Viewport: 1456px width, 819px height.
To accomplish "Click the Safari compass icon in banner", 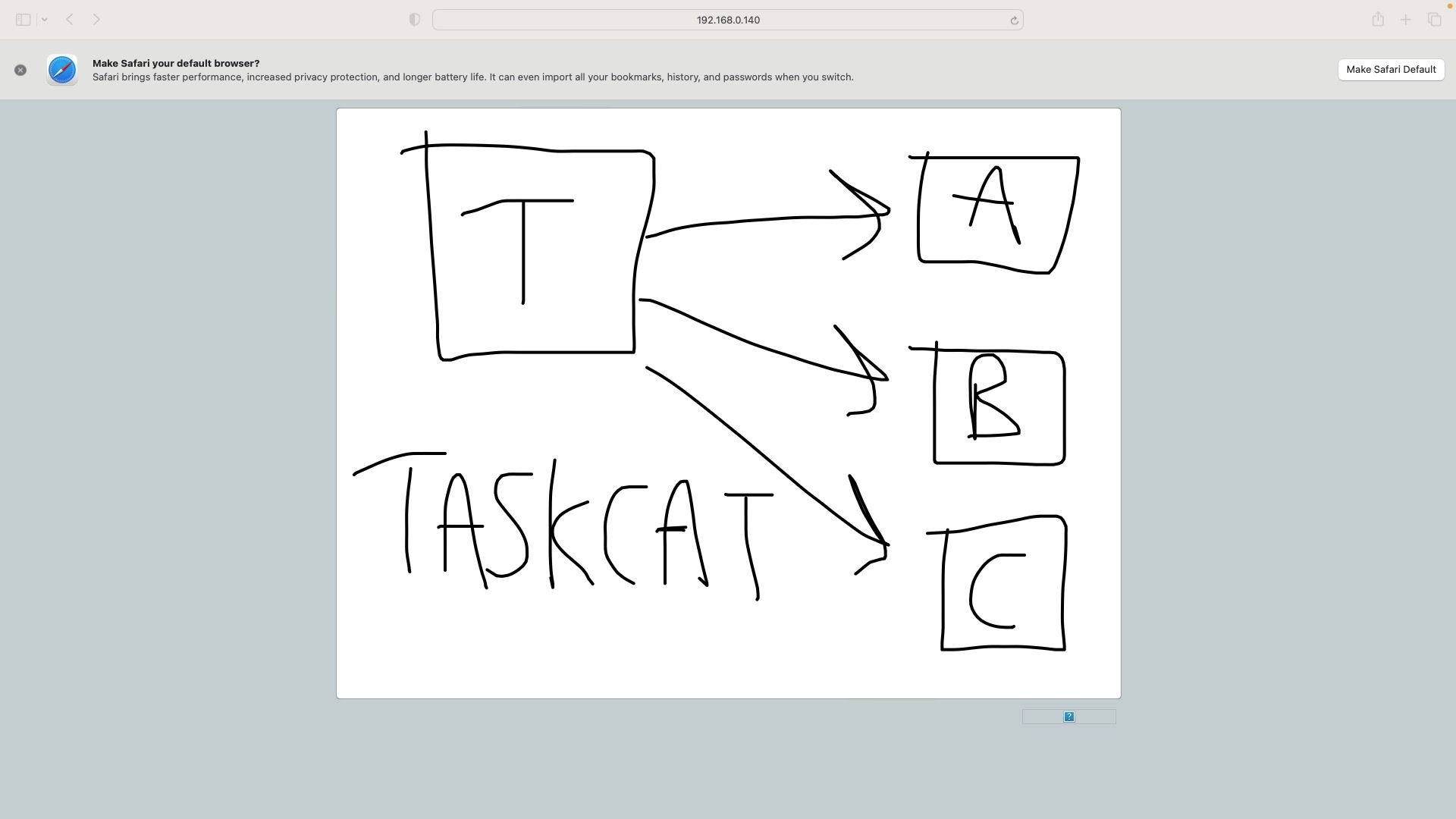I will (62, 70).
